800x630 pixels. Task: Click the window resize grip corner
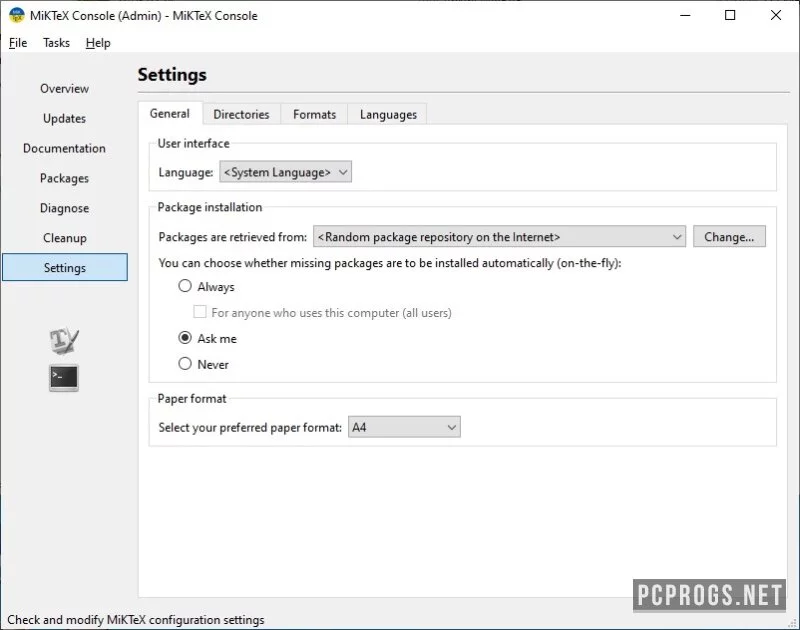(792, 622)
